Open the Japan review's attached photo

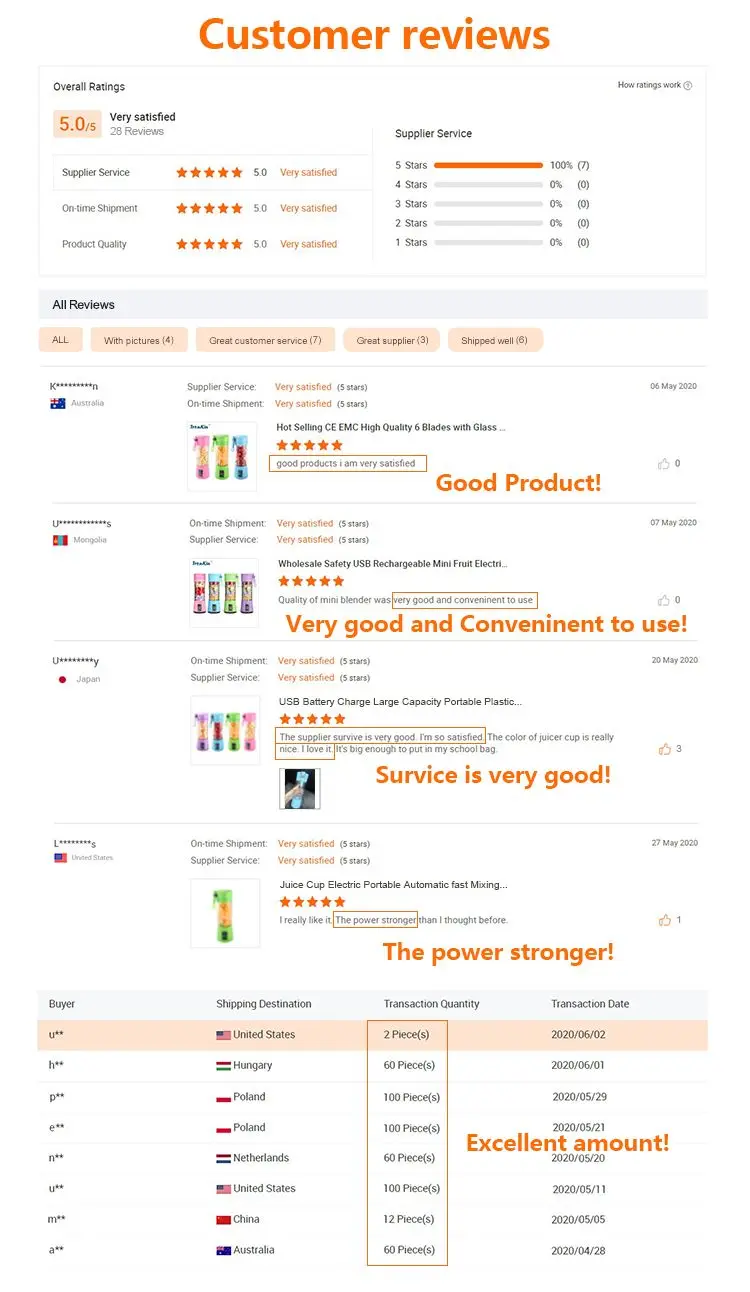click(300, 788)
